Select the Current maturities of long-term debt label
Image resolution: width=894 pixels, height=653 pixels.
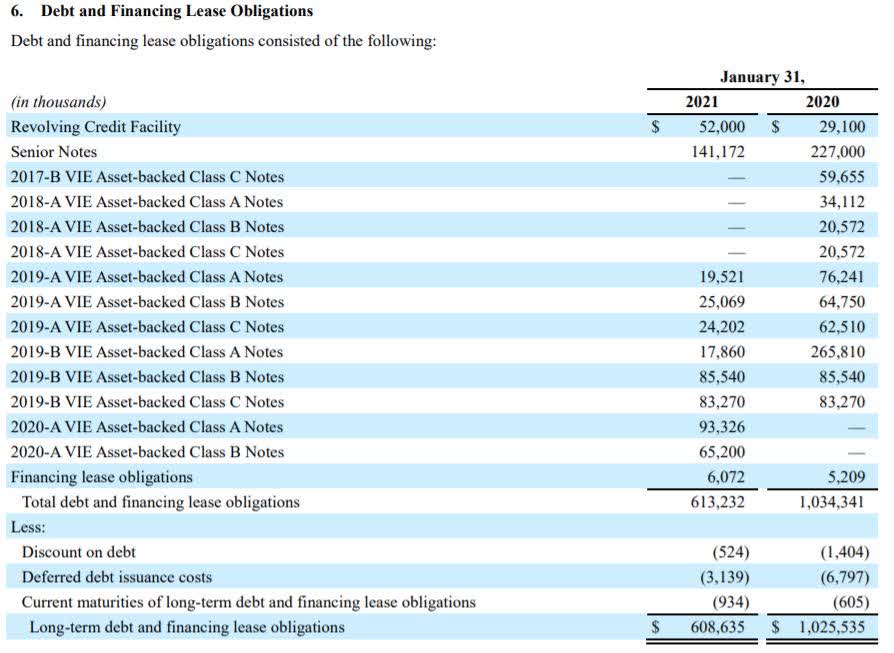point(248,602)
